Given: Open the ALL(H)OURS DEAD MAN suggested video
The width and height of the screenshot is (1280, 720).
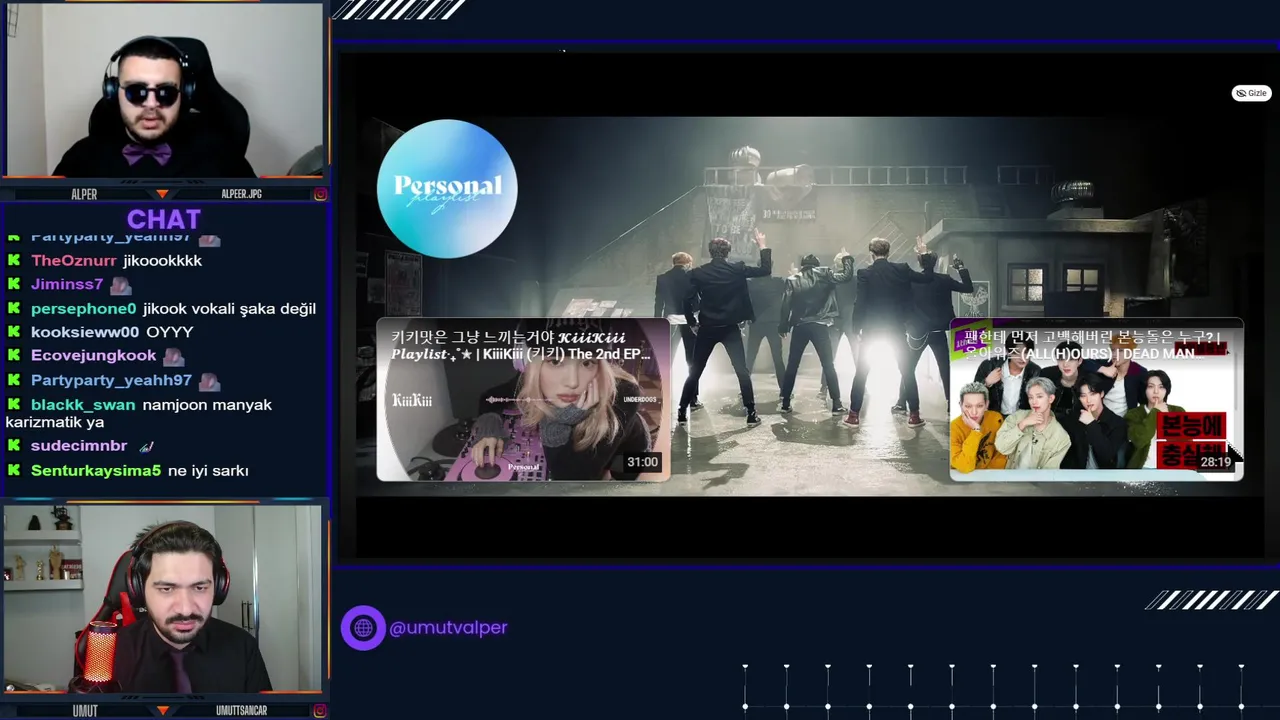Looking at the screenshot, I should (x=1096, y=400).
